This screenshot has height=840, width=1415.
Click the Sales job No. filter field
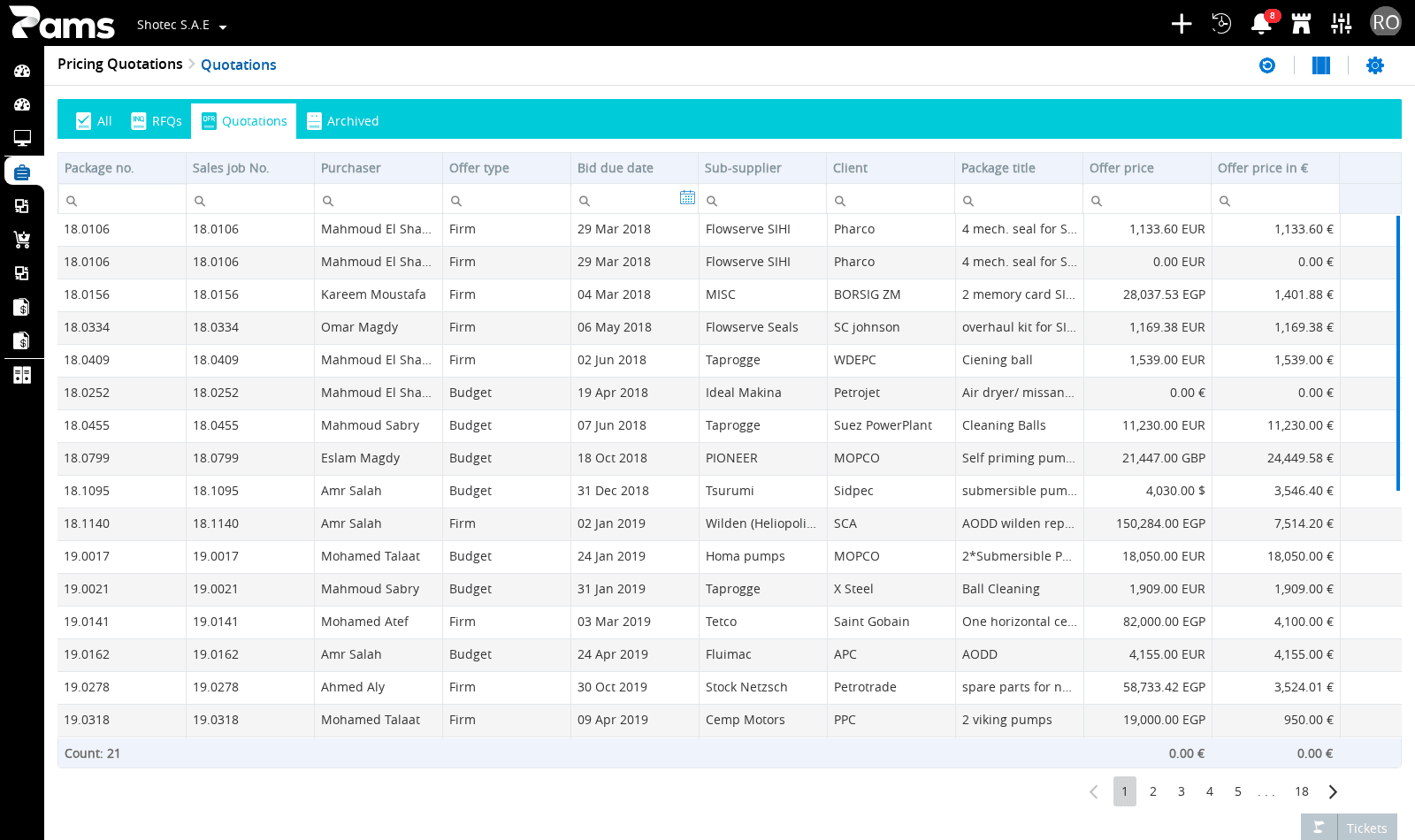pos(250,200)
